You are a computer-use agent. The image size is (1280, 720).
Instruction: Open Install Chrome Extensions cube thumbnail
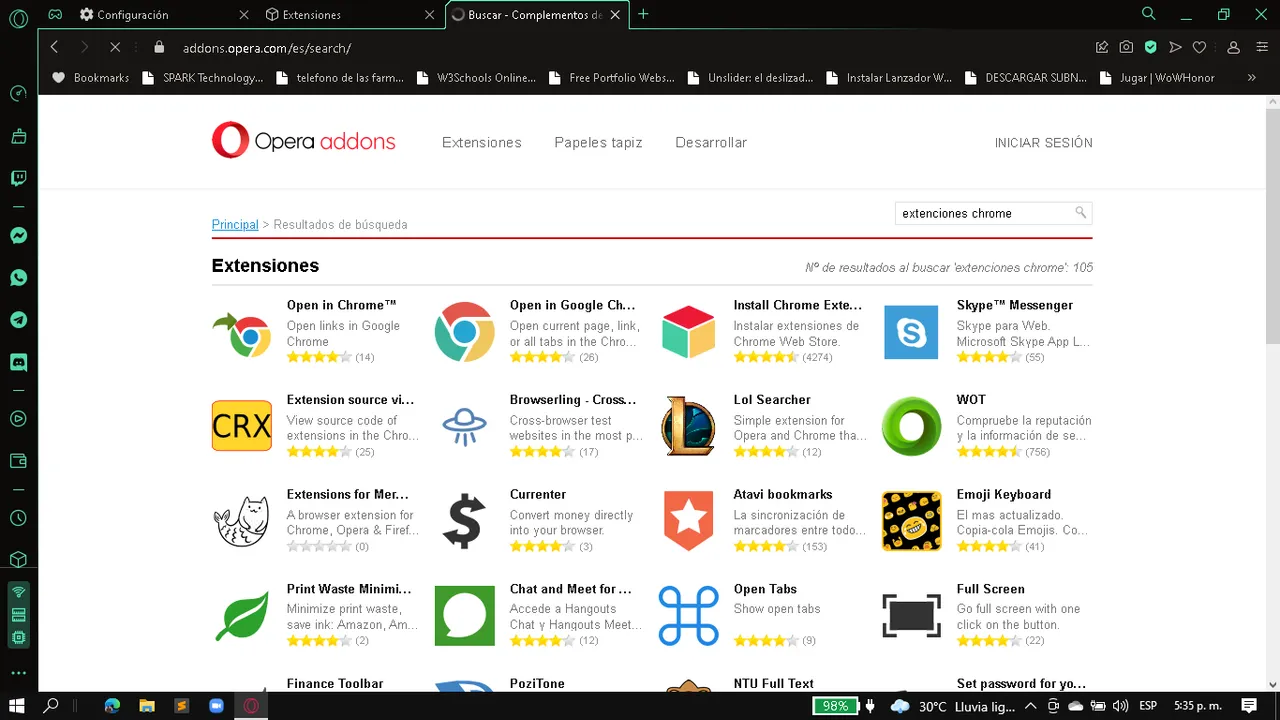(688, 332)
